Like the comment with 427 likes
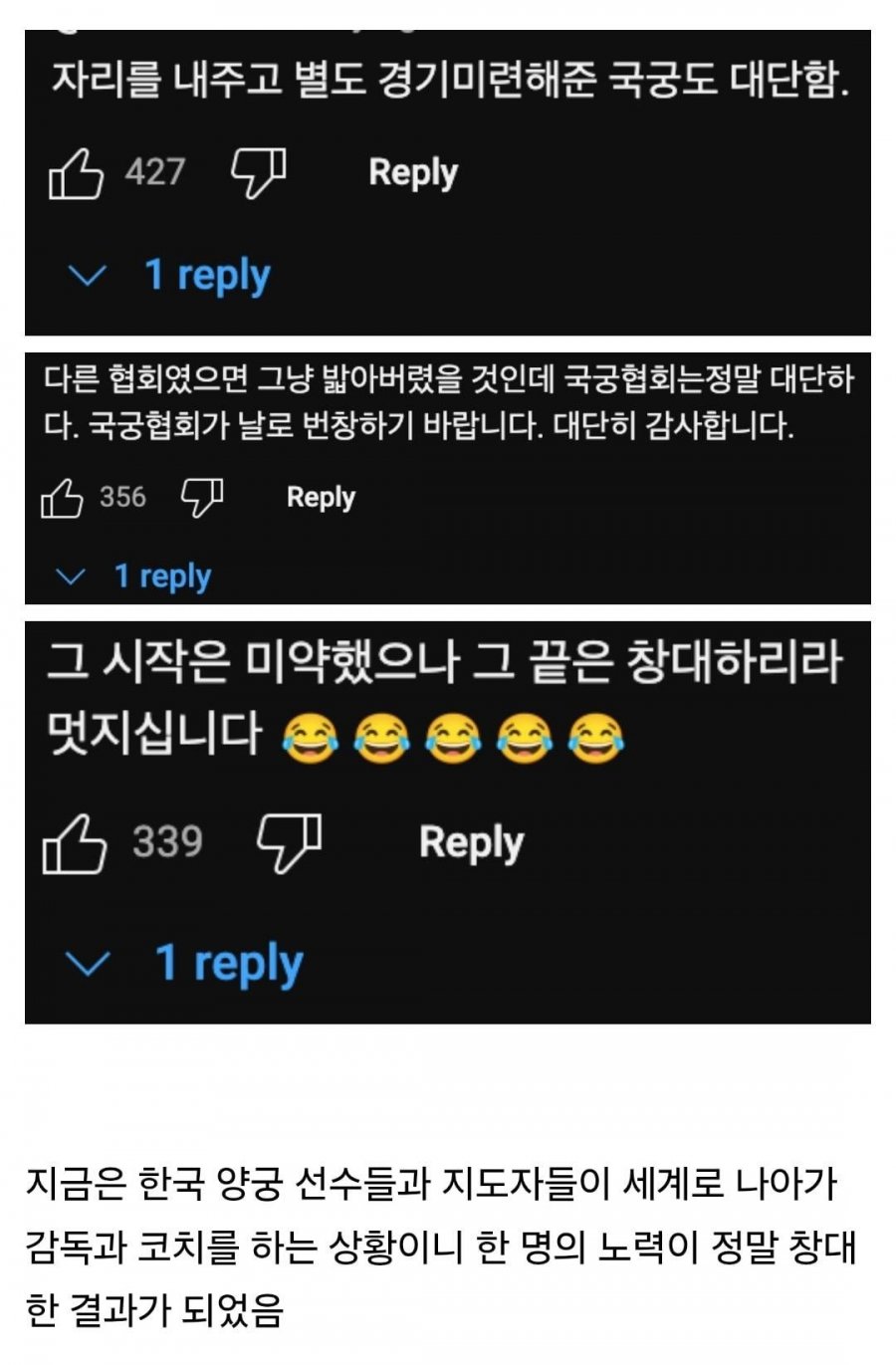 (x=76, y=174)
